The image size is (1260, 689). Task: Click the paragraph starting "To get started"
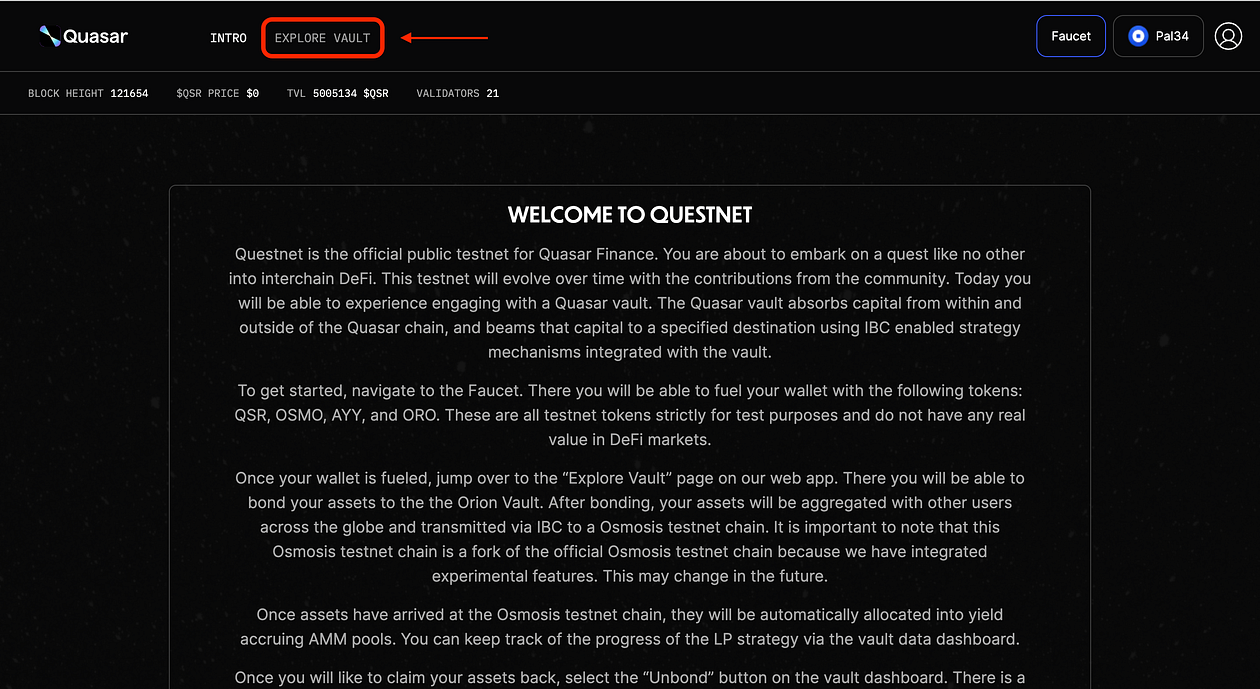coord(630,414)
